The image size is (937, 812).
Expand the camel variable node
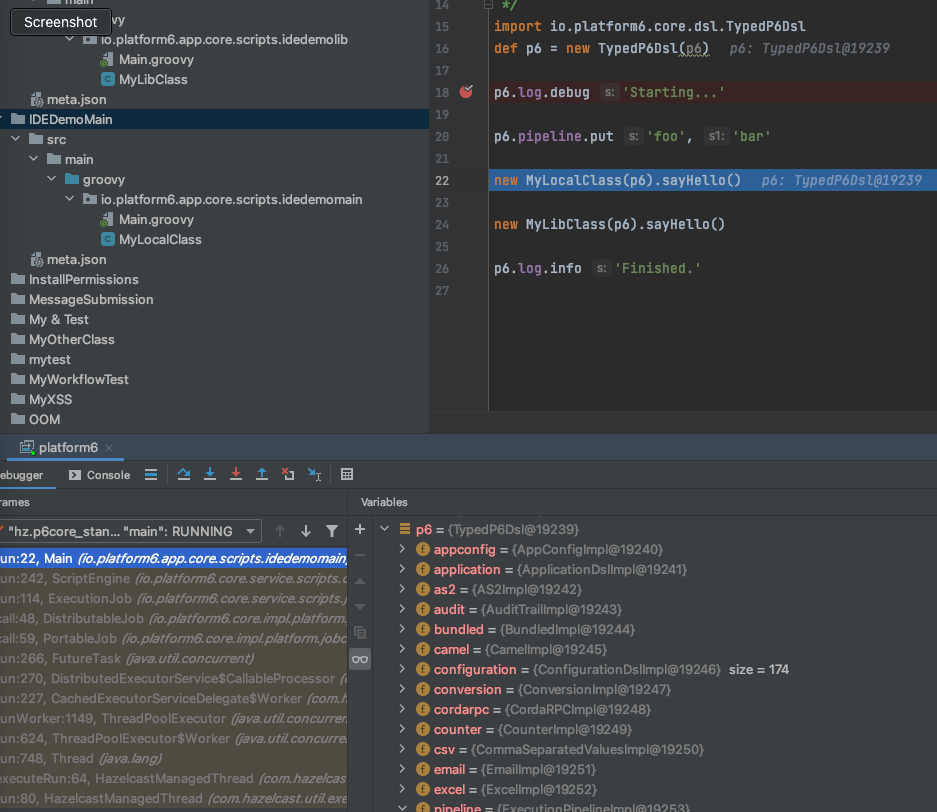pos(402,648)
